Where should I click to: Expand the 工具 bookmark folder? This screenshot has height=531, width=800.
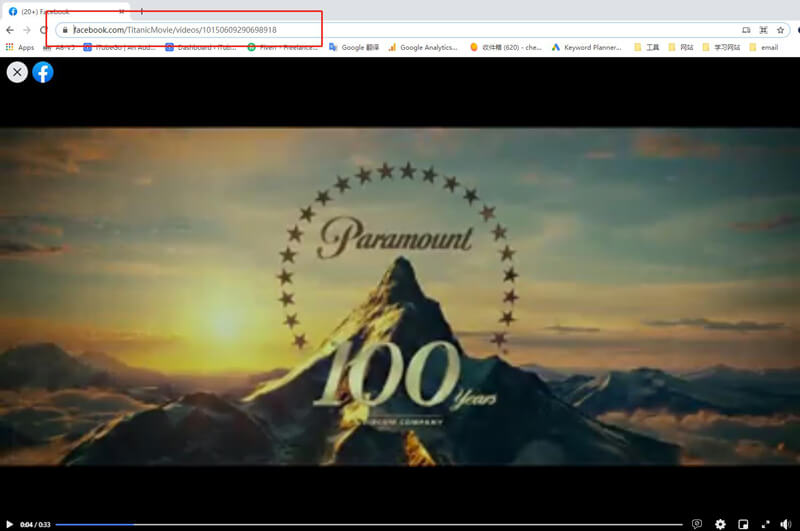(x=647, y=47)
